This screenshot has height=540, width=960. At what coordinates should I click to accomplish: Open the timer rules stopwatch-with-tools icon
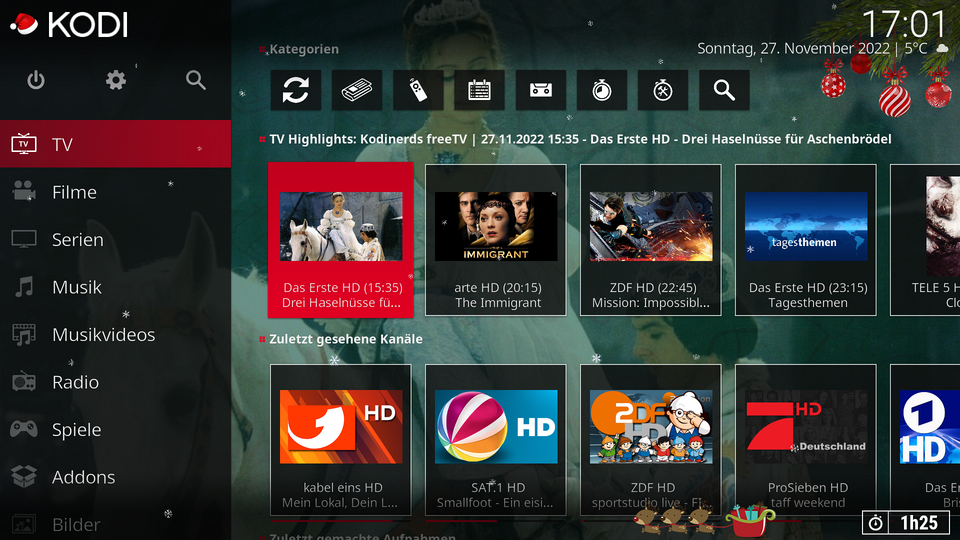click(x=663, y=90)
